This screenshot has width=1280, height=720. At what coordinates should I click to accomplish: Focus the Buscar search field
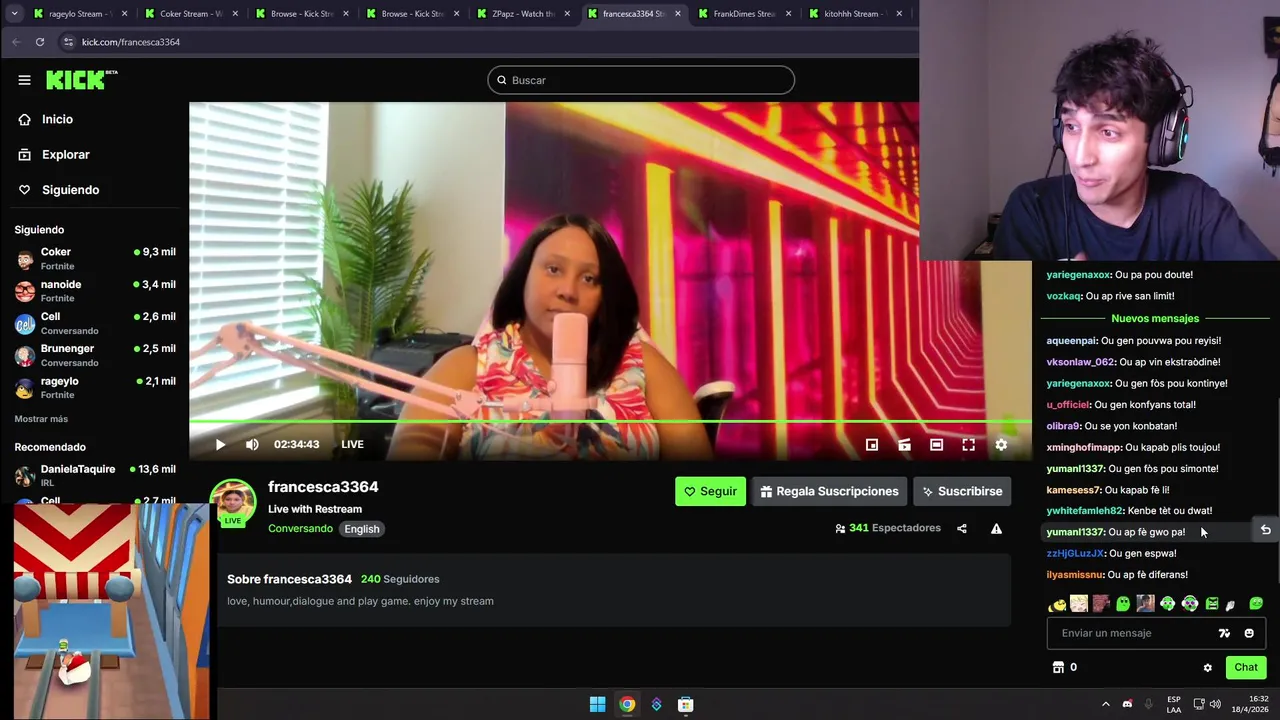(641, 80)
